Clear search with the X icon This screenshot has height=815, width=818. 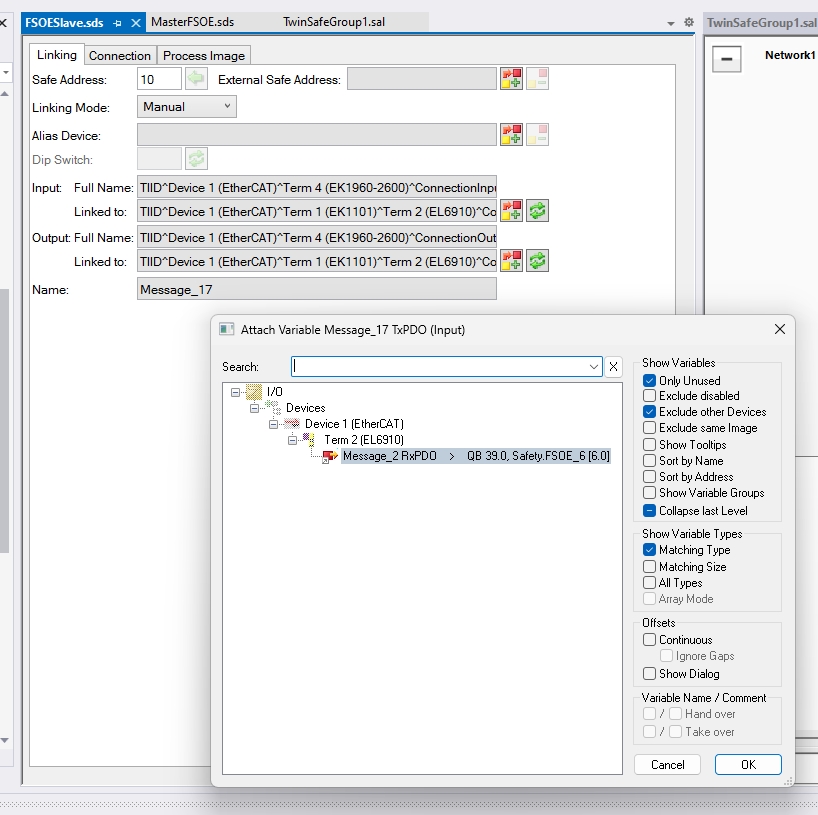(x=614, y=367)
